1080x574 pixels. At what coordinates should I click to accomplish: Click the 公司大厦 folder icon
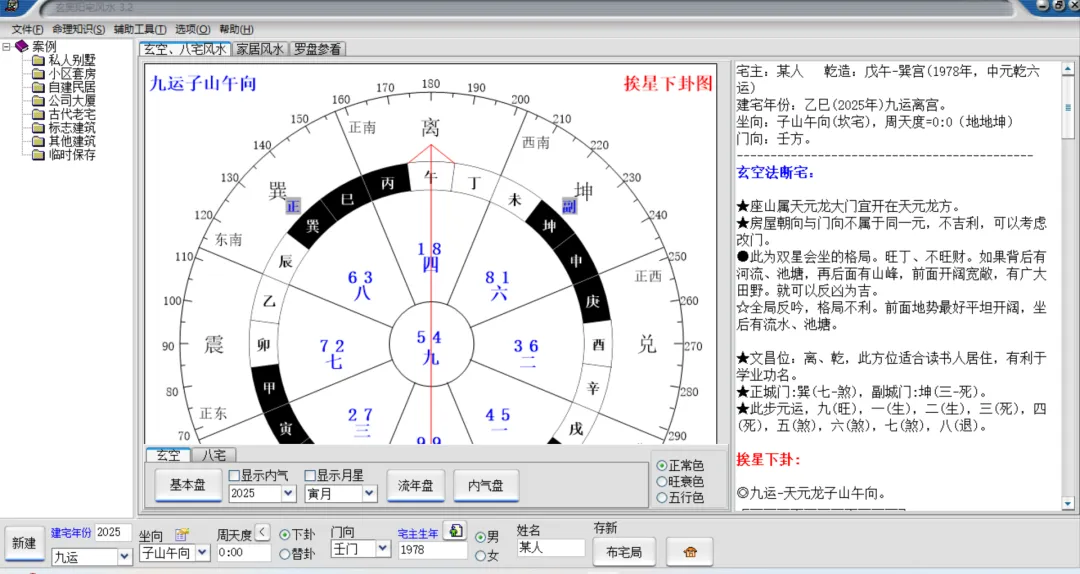(39, 101)
